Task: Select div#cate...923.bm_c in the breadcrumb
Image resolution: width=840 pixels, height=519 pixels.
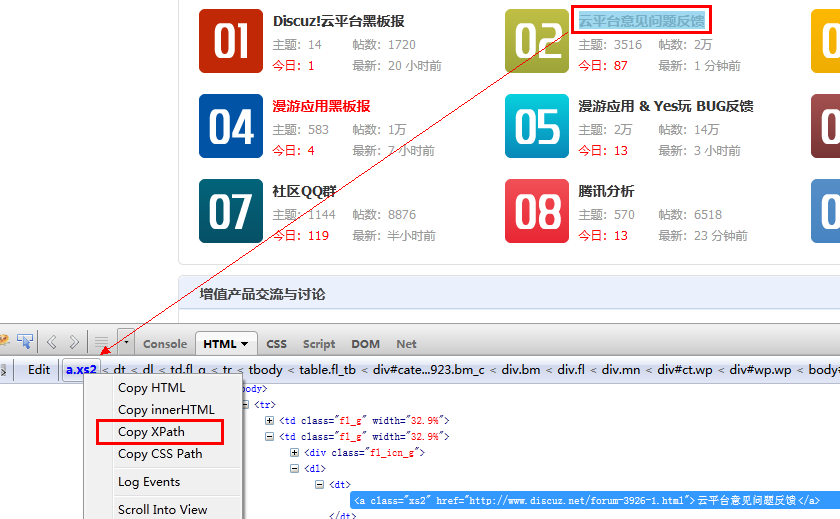Action: (429, 370)
